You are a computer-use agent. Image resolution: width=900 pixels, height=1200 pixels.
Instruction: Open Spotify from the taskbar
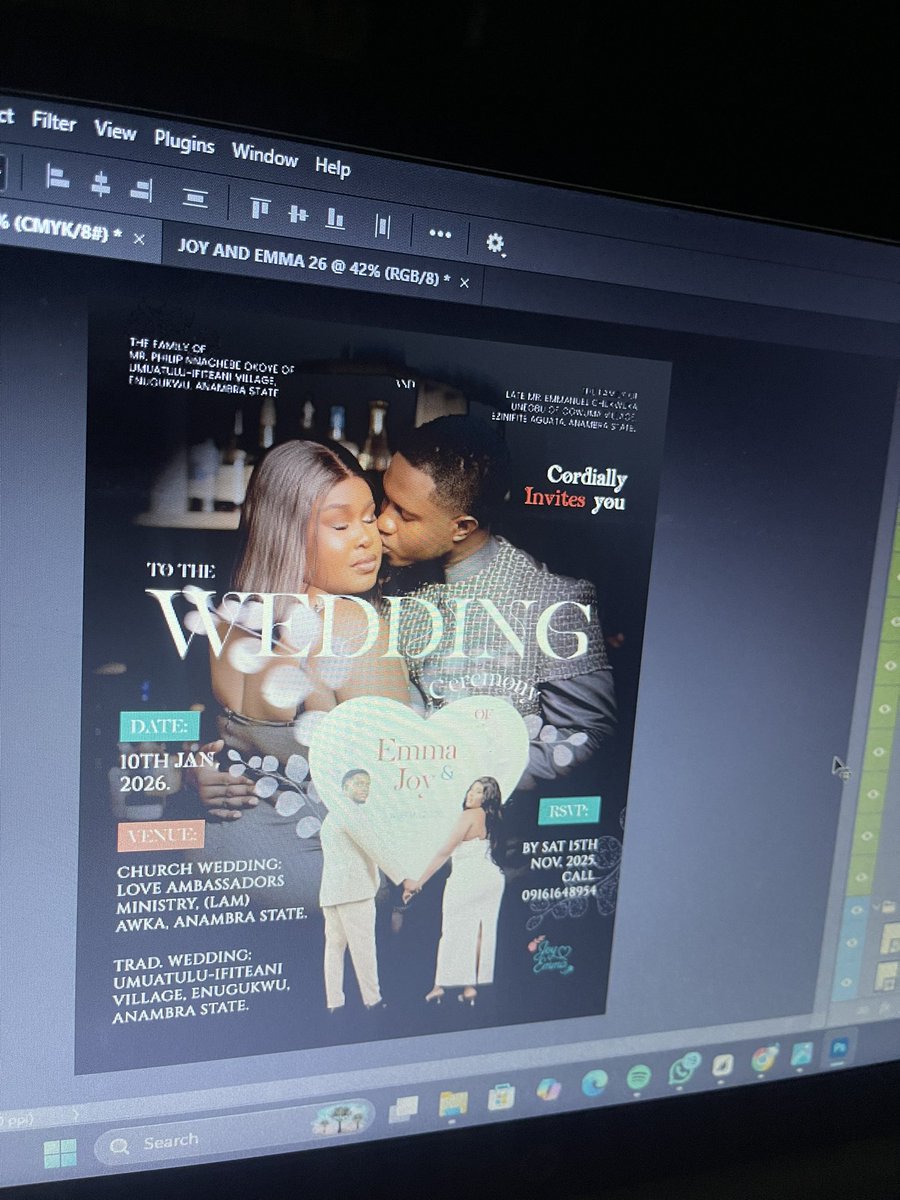coord(639,1077)
